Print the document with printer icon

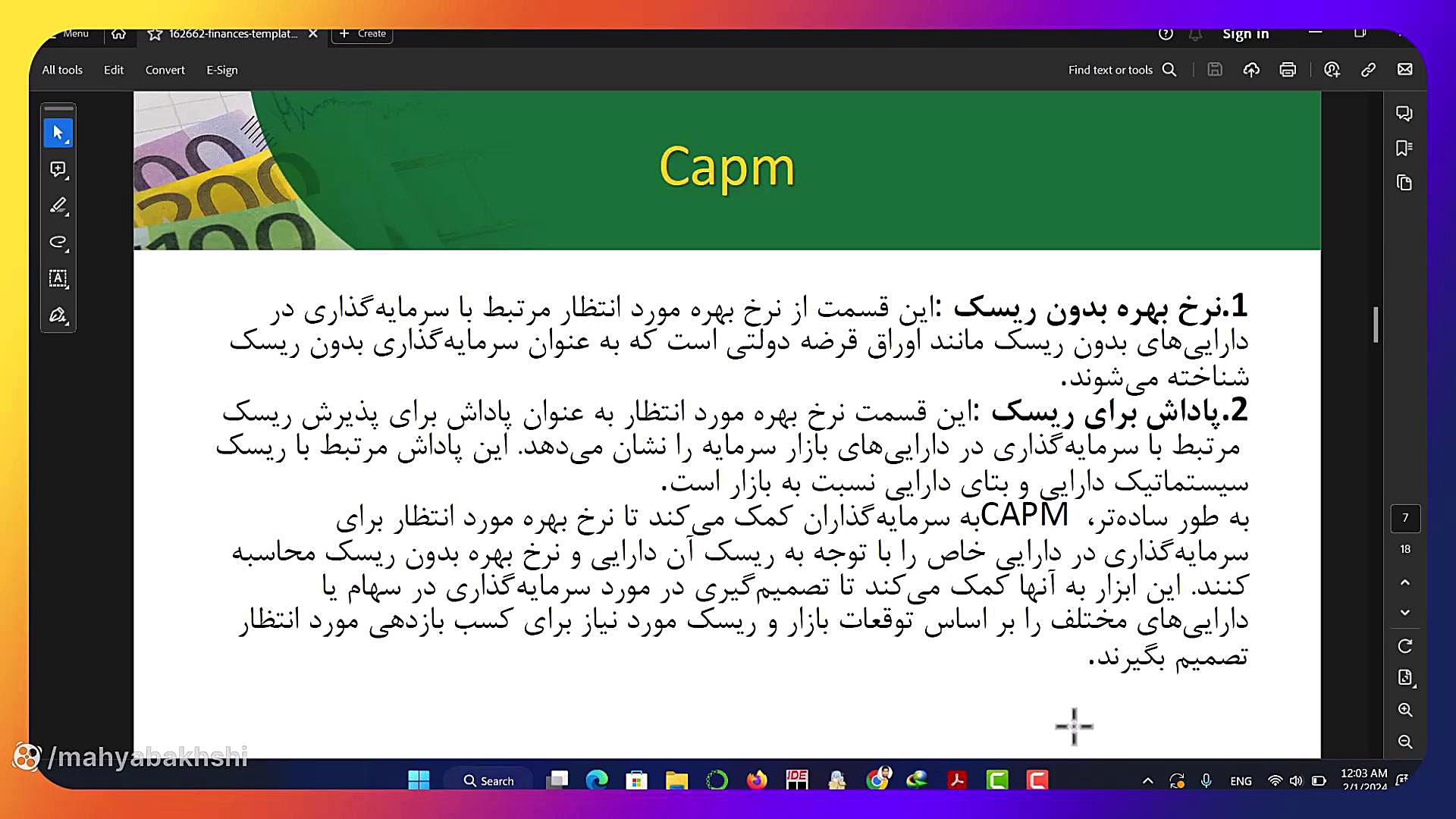(x=1288, y=70)
